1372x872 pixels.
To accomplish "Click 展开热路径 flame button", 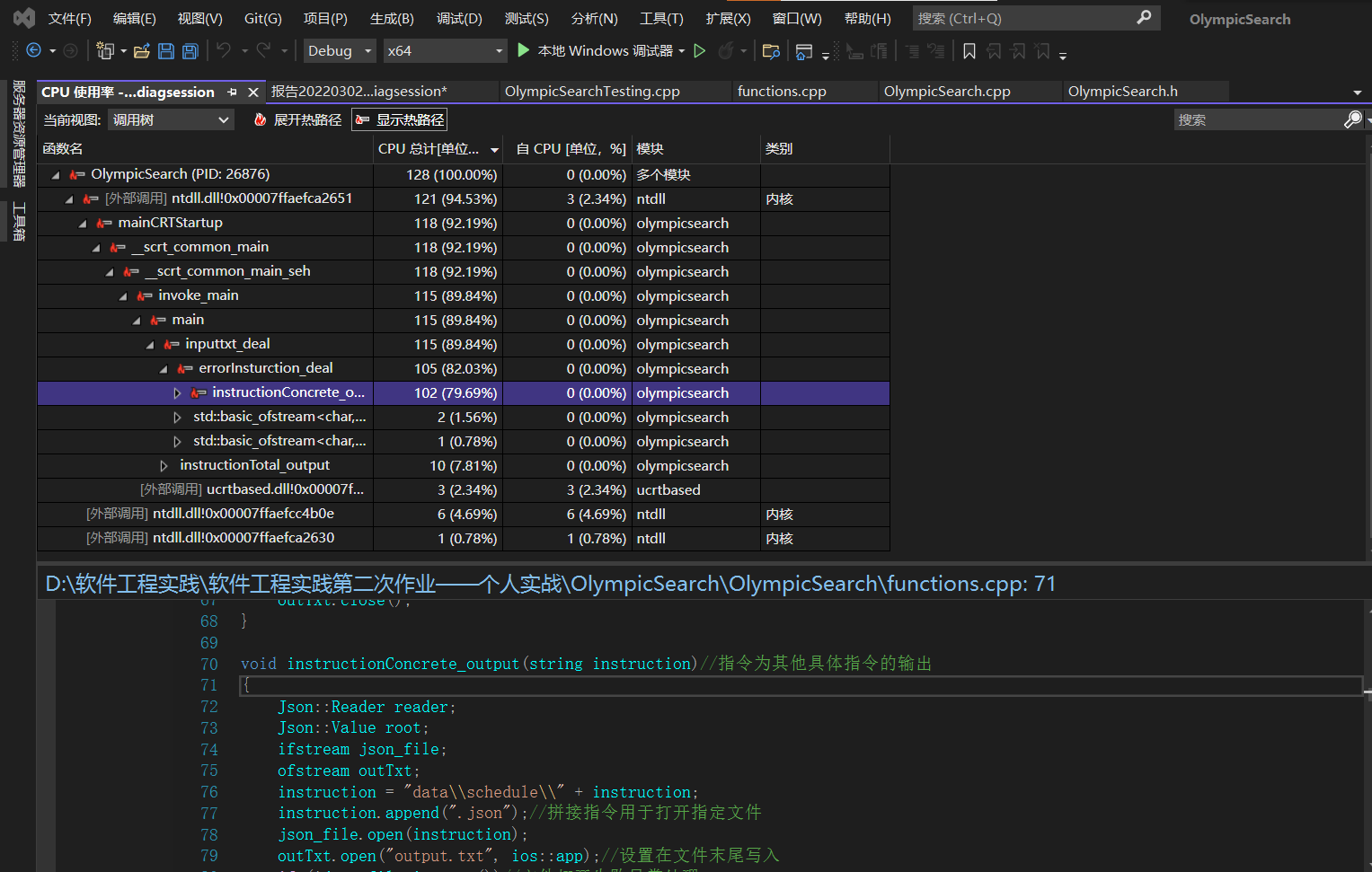I will point(297,119).
